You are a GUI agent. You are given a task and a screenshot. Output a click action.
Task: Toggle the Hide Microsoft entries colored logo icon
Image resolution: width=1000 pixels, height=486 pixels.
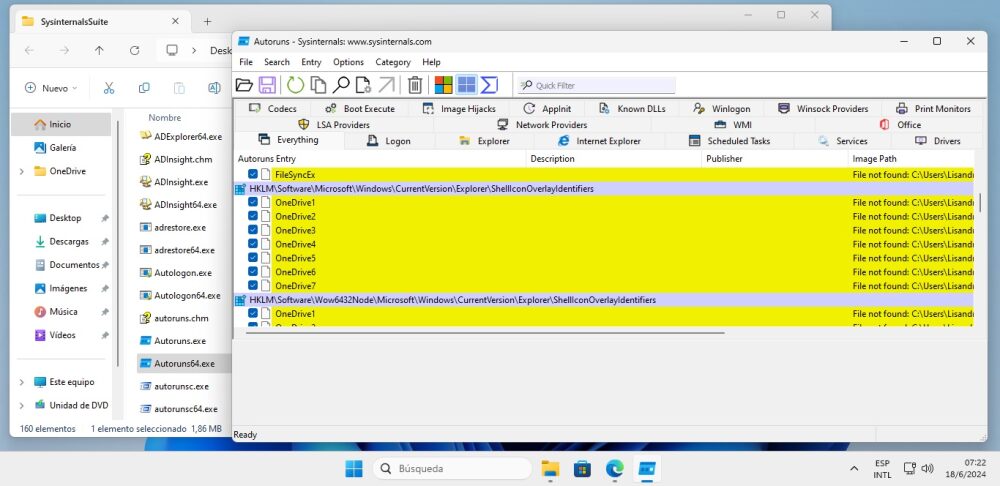tap(443, 85)
